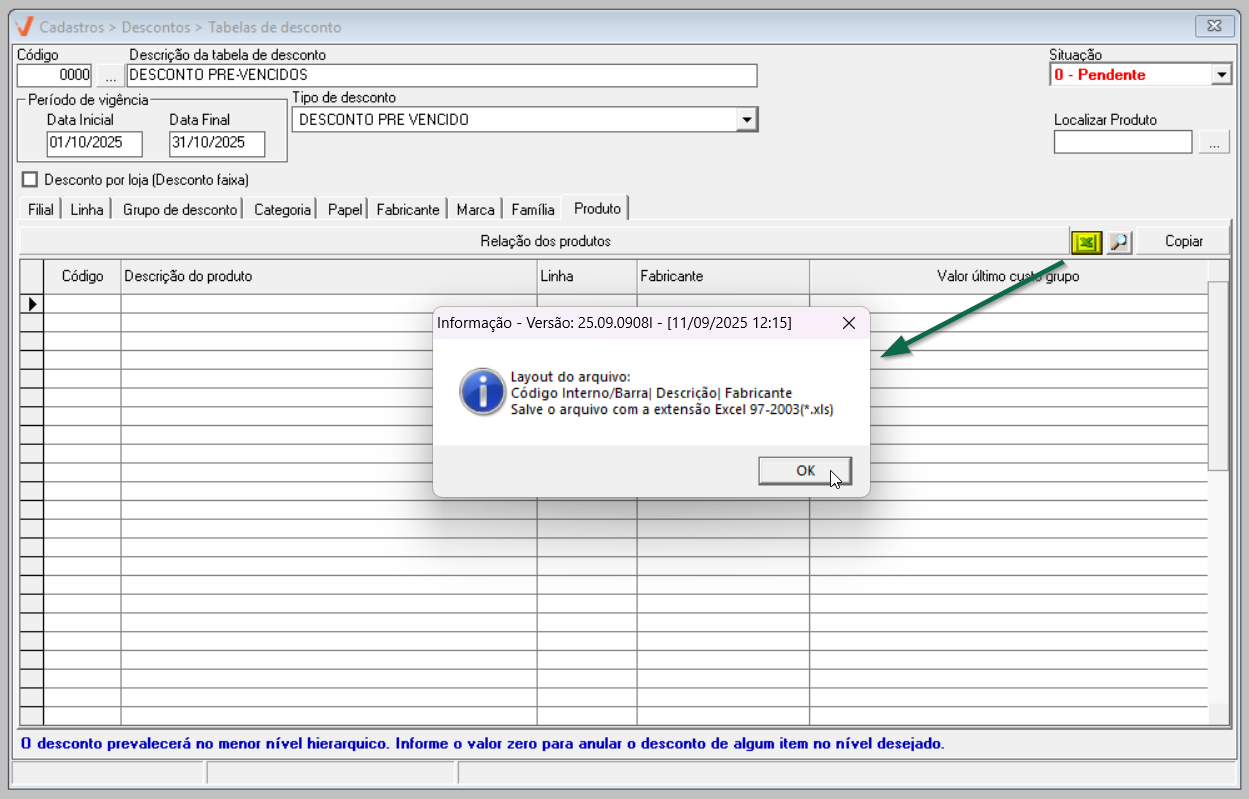Switch to the Filial tab

(41, 210)
